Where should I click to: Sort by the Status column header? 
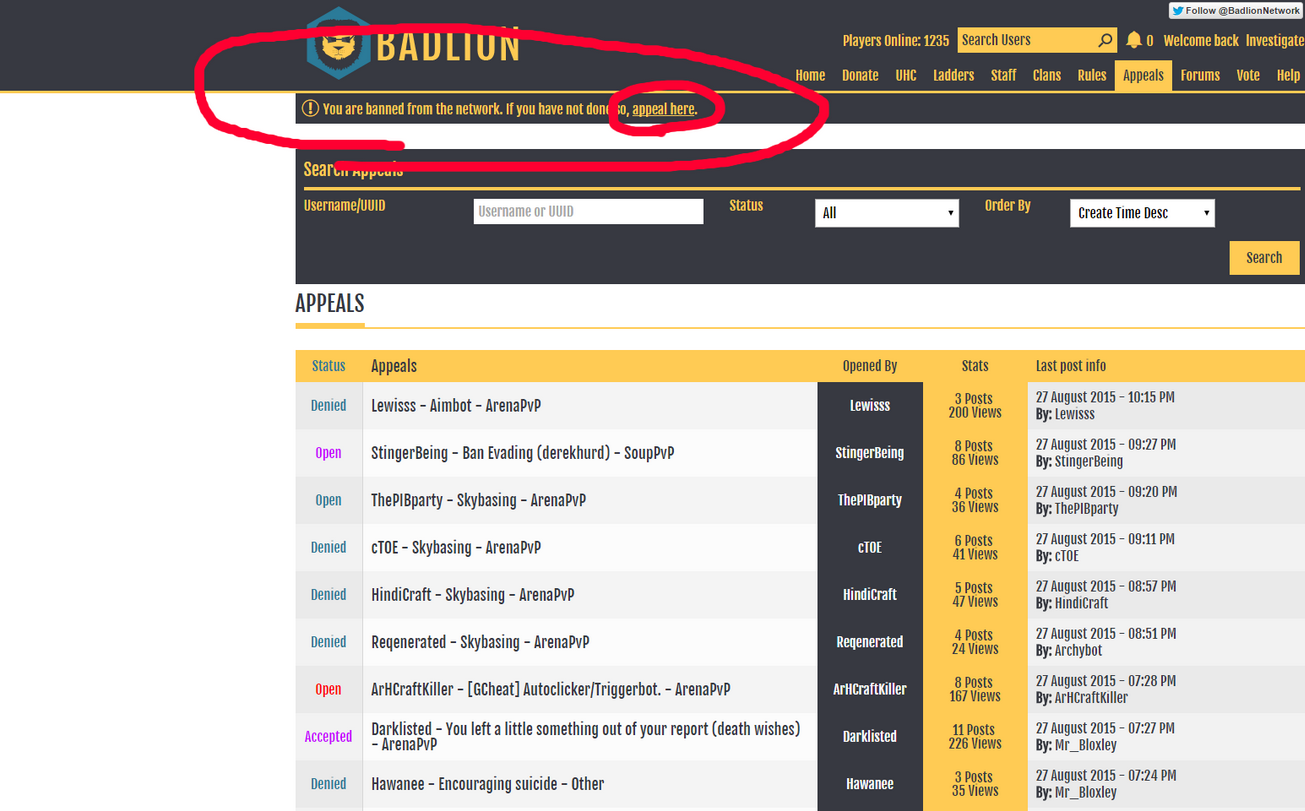point(328,366)
